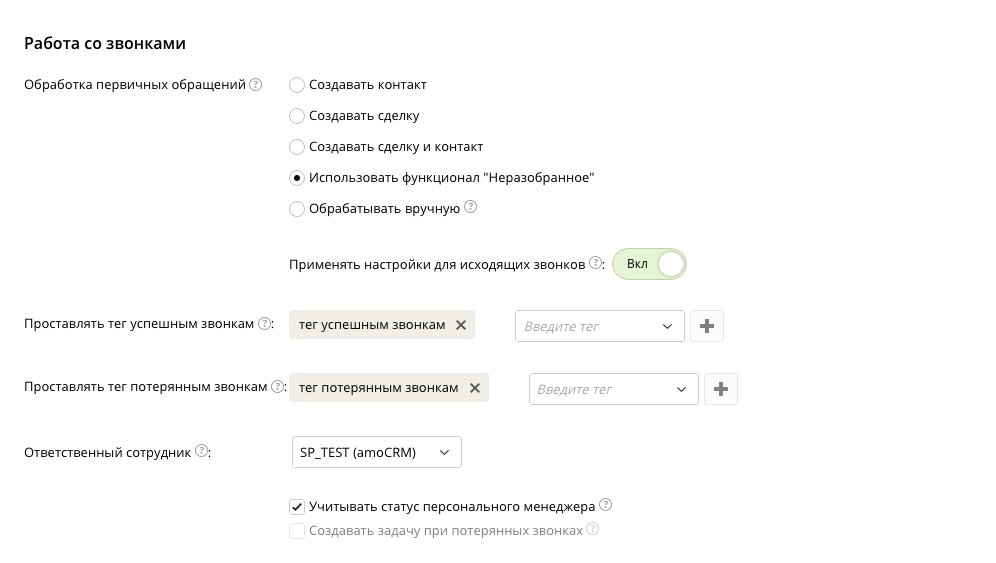Click plus button to add lost-call tag
The height and width of the screenshot is (563, 996).
point(721,389)
